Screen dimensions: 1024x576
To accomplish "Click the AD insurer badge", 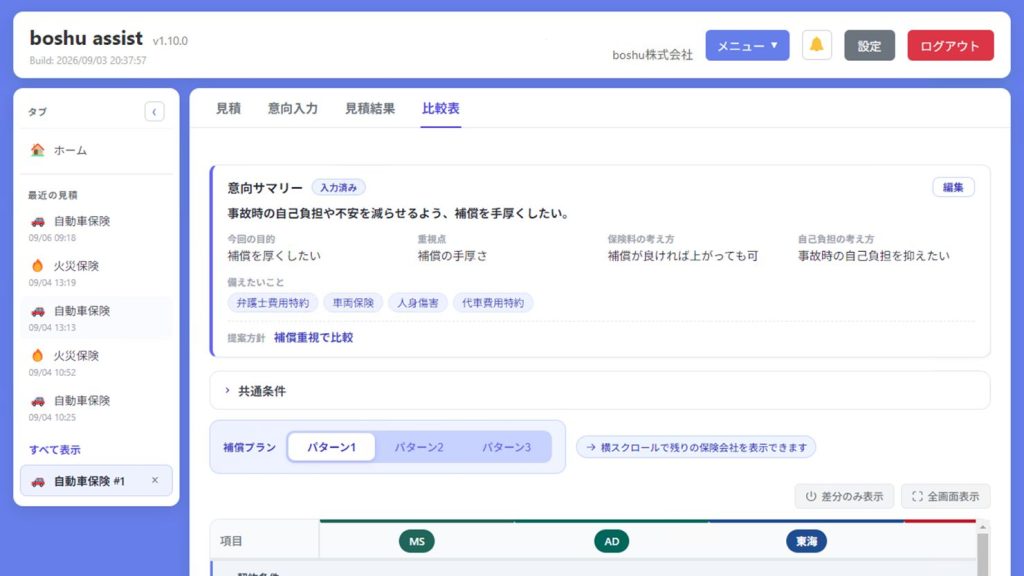I will click(x=611, y=541).
